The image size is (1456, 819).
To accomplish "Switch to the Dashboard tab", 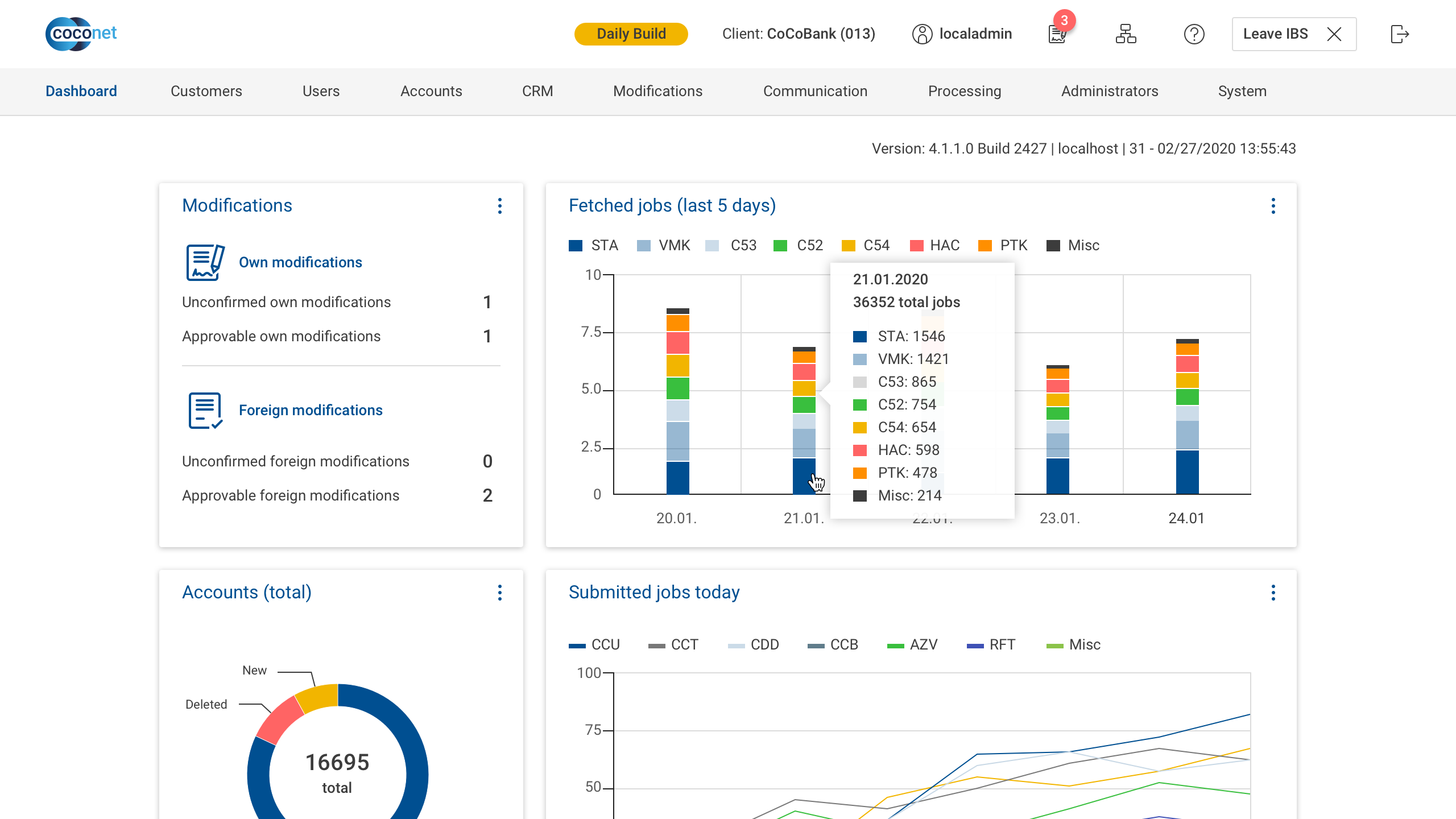I will [81, 91].
